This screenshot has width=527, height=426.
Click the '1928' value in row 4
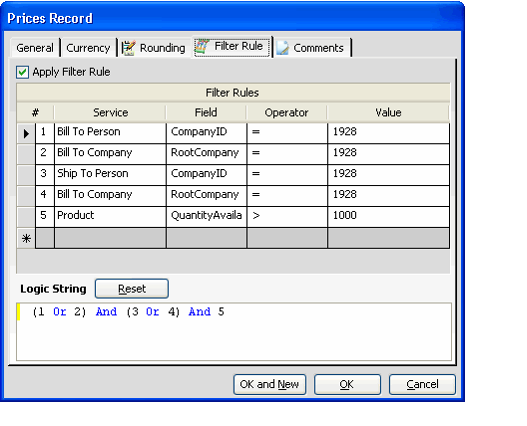[x=388, y=196]
